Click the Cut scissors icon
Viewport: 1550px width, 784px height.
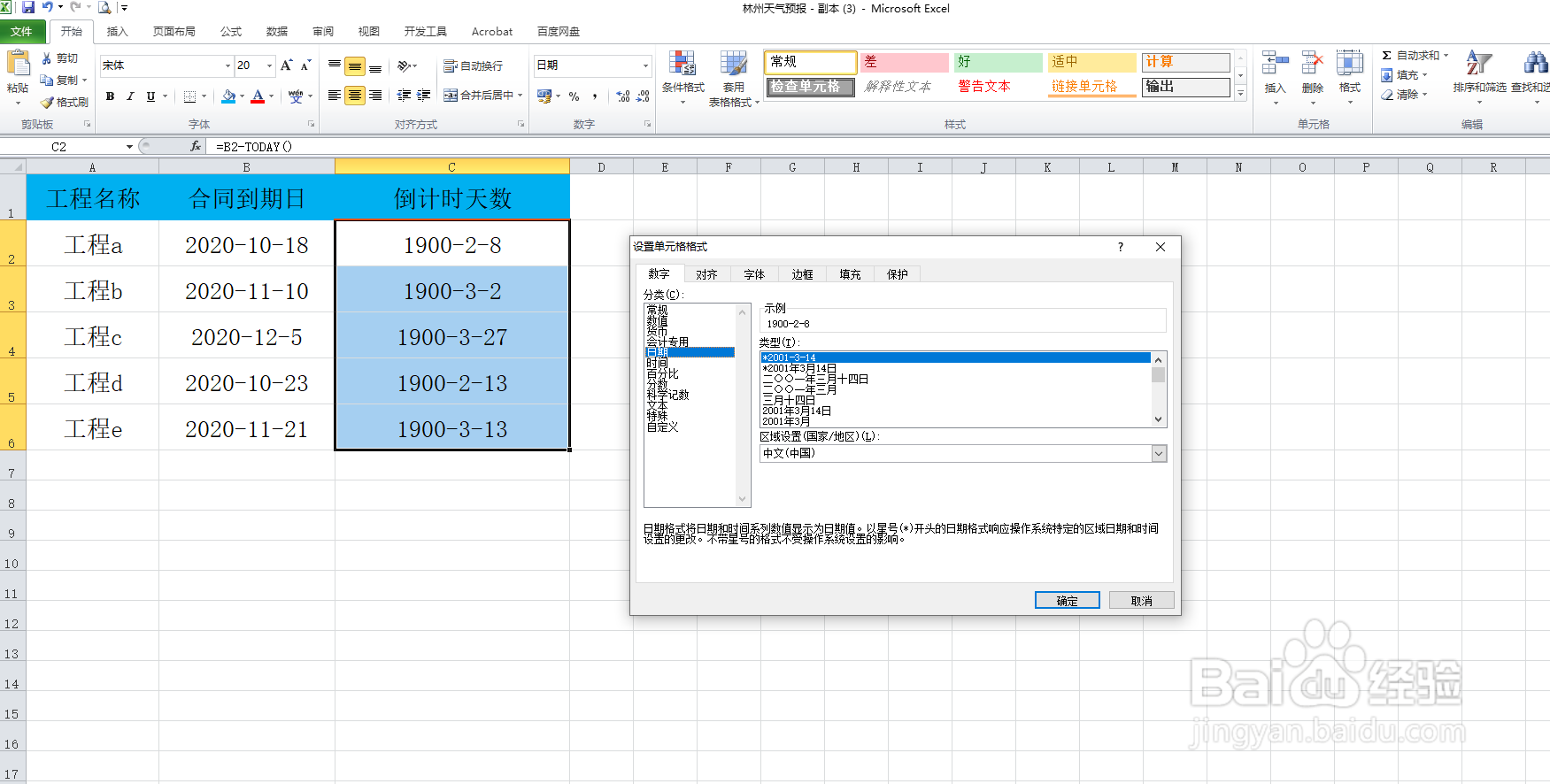pyautogui.click(x=47, y=58)
